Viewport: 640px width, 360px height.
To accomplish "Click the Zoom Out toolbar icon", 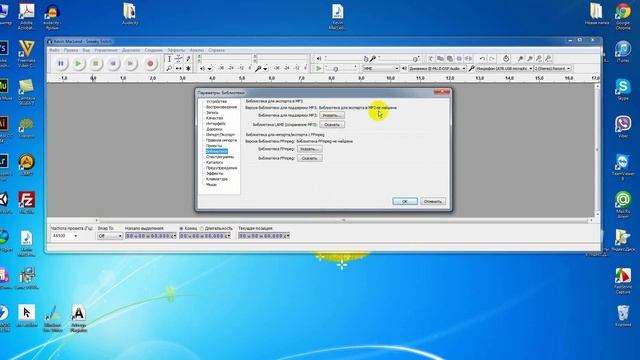I will [529, 59].
